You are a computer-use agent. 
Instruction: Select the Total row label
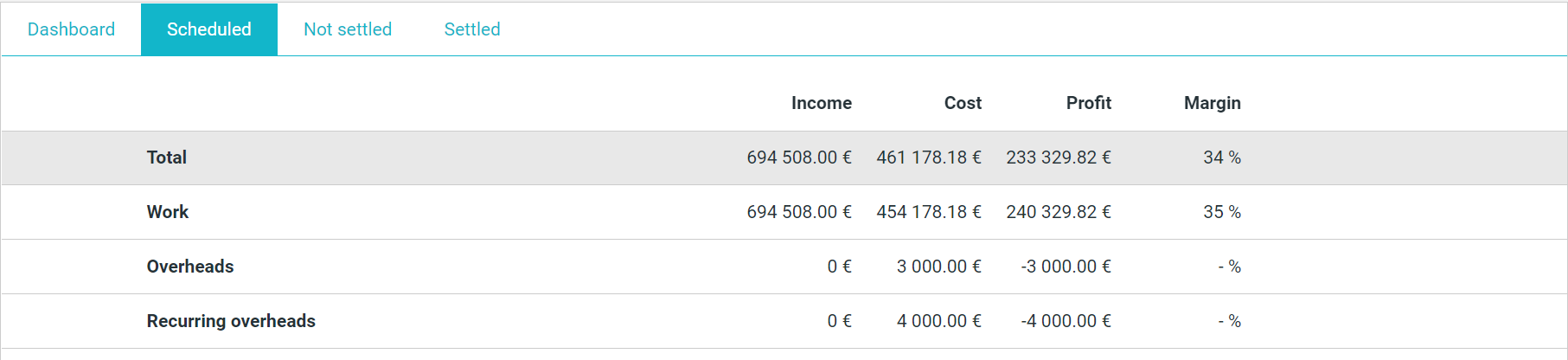(167, 157)
